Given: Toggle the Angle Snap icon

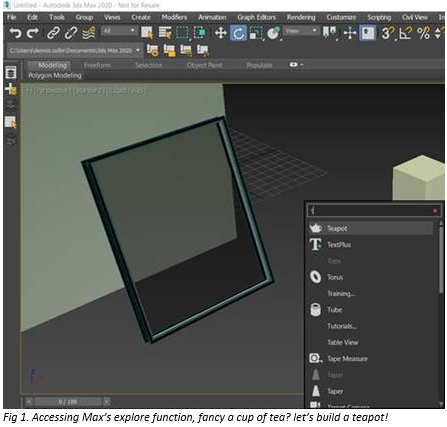Looking at the screenshot, I should pyautogui.click(x=405, y=33).
